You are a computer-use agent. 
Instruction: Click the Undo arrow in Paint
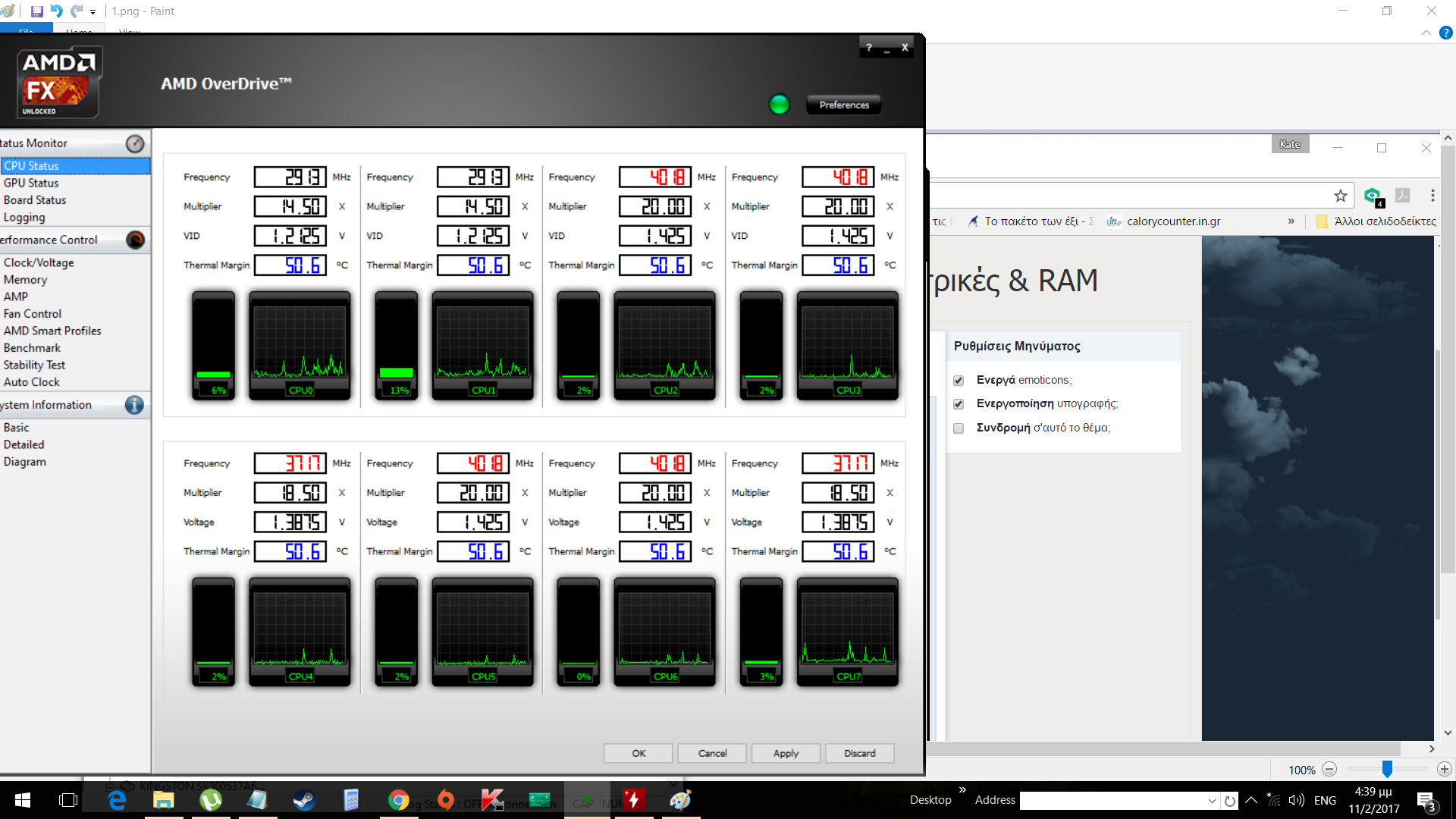pos(57,11)
